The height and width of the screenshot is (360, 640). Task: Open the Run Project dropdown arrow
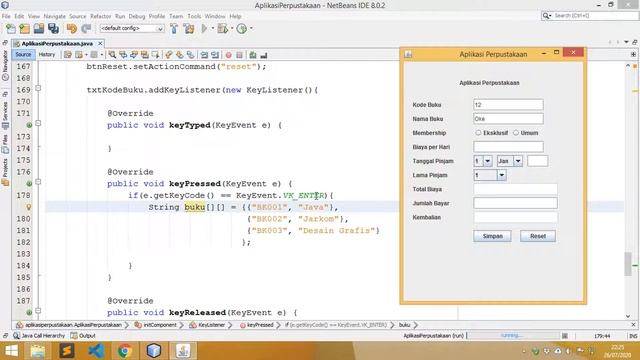click(x=213, y=28)
